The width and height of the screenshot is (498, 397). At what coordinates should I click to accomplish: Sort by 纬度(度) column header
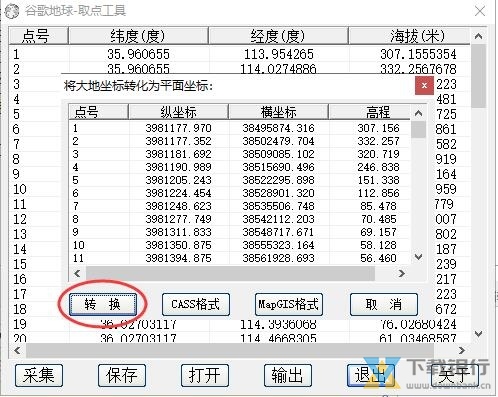[138, 36]
